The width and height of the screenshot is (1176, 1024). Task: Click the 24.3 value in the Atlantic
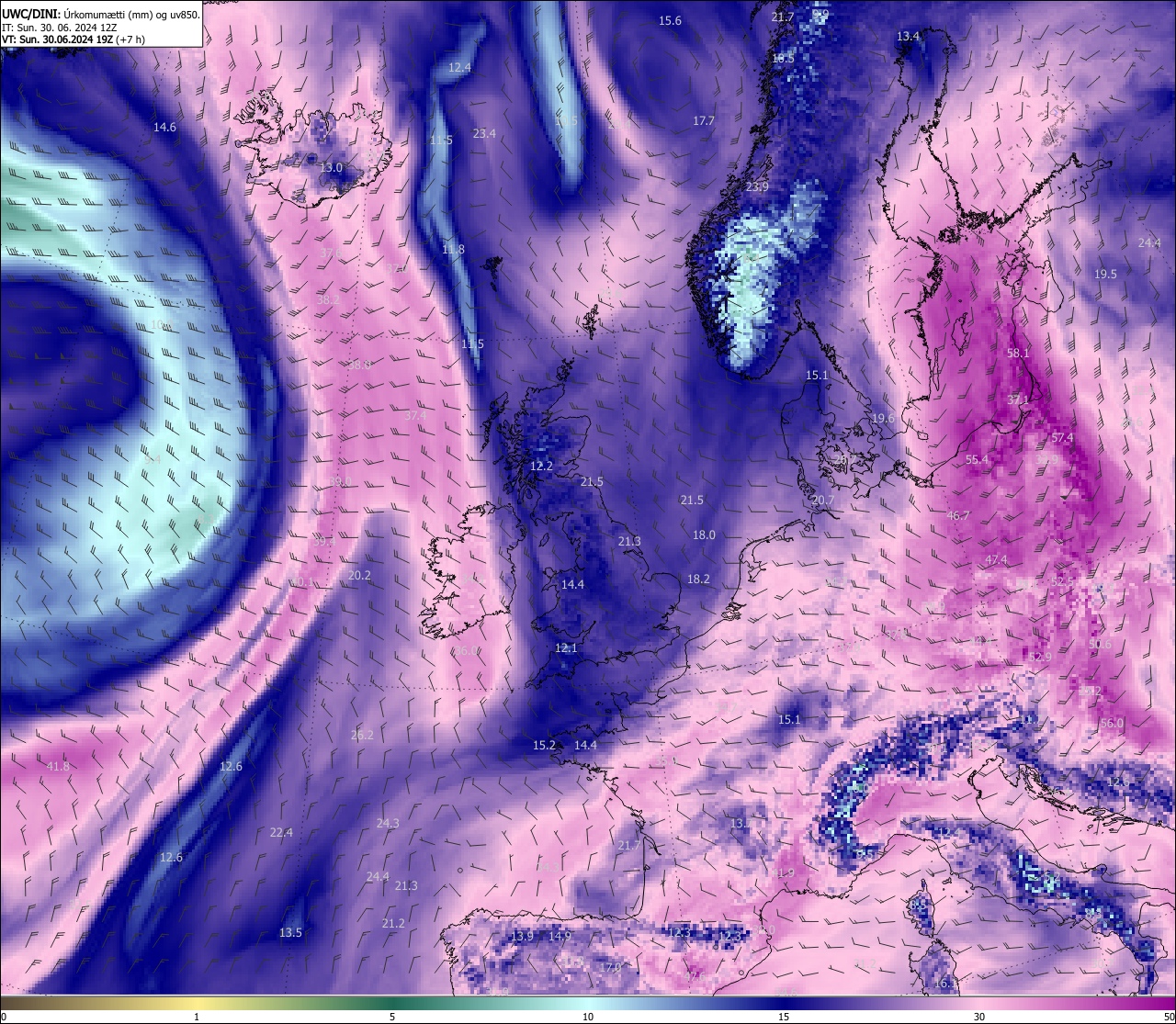click(388, 824)
